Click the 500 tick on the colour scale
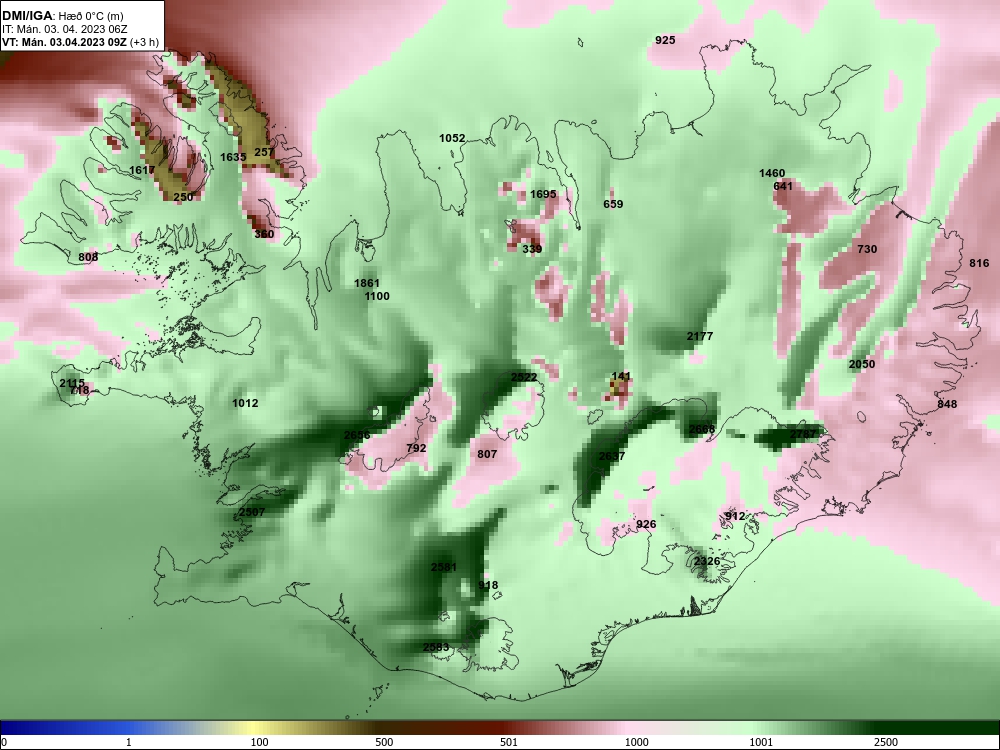 (x=384, y=742)
